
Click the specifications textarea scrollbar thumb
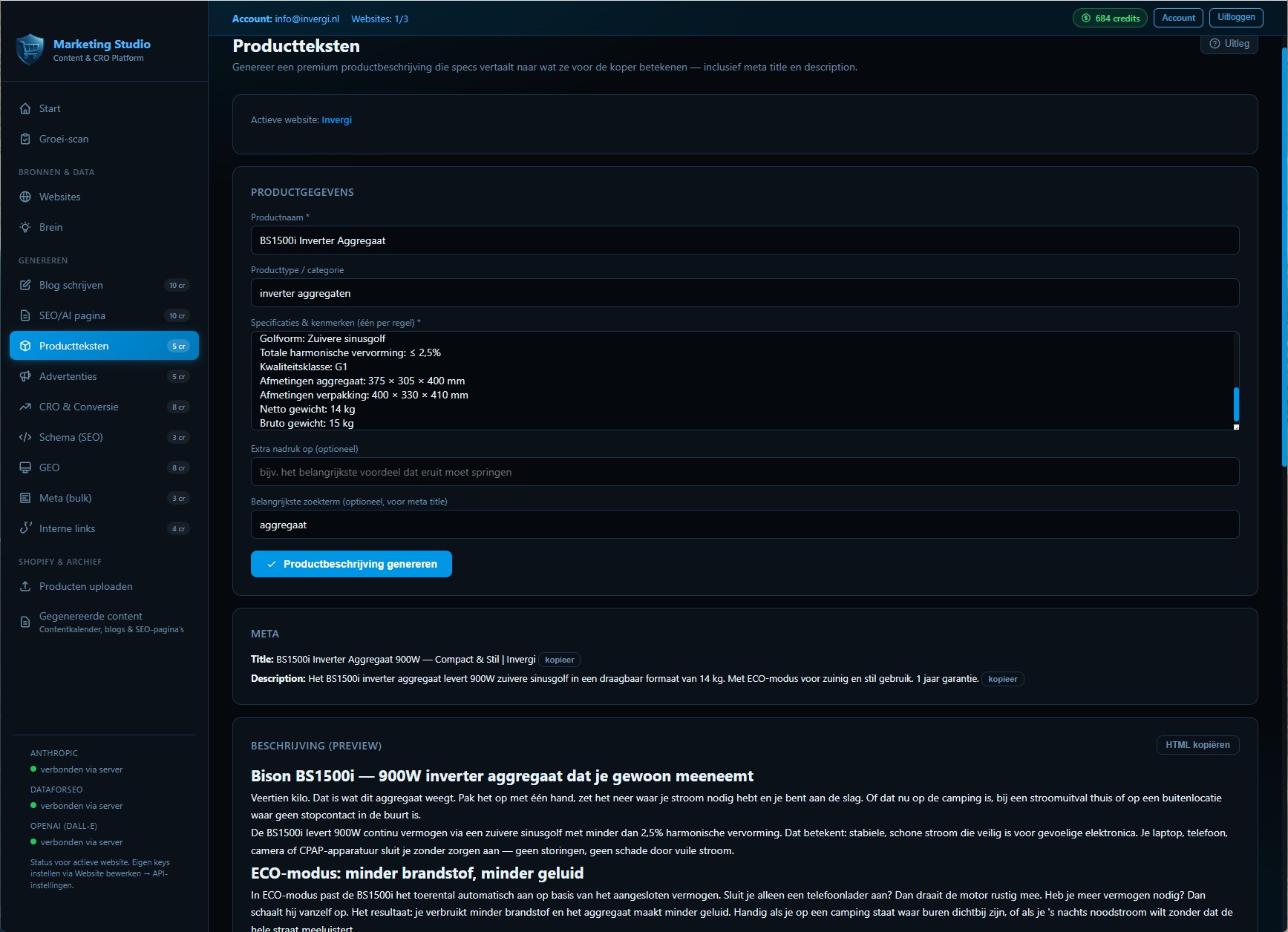(x=1236, y=404)
